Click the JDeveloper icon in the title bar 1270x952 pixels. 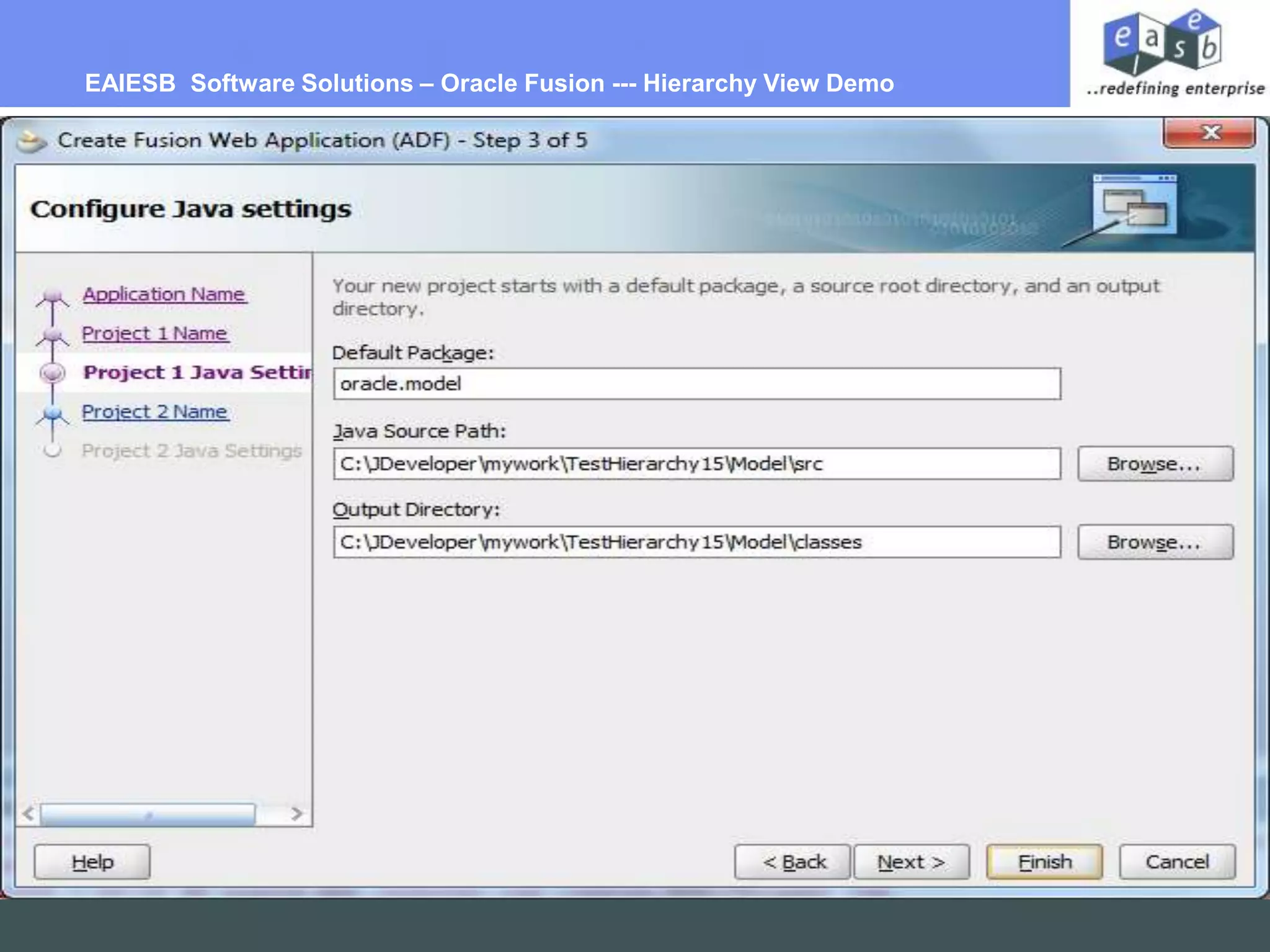(30, 141)
